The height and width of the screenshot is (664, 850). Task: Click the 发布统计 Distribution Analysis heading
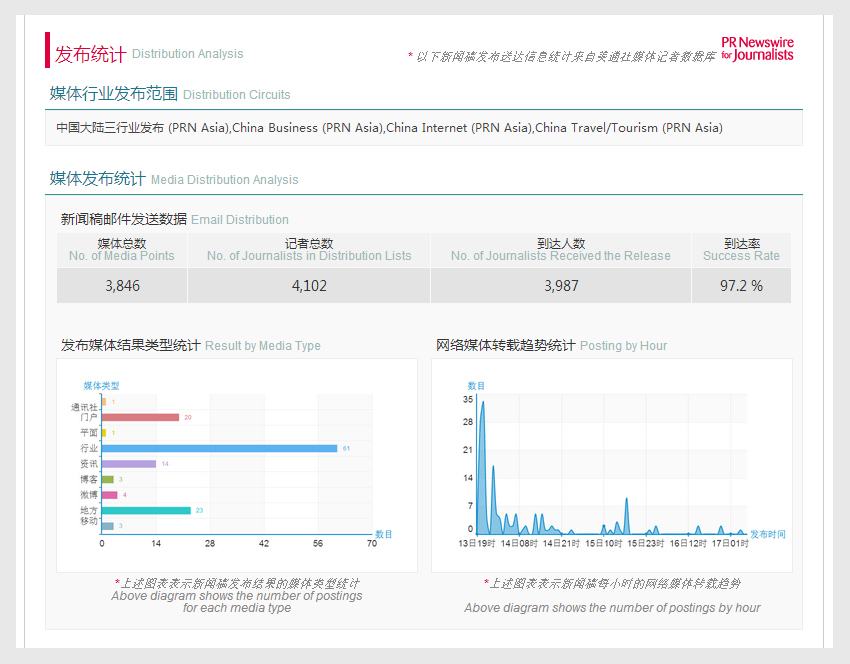click(148, 54)
